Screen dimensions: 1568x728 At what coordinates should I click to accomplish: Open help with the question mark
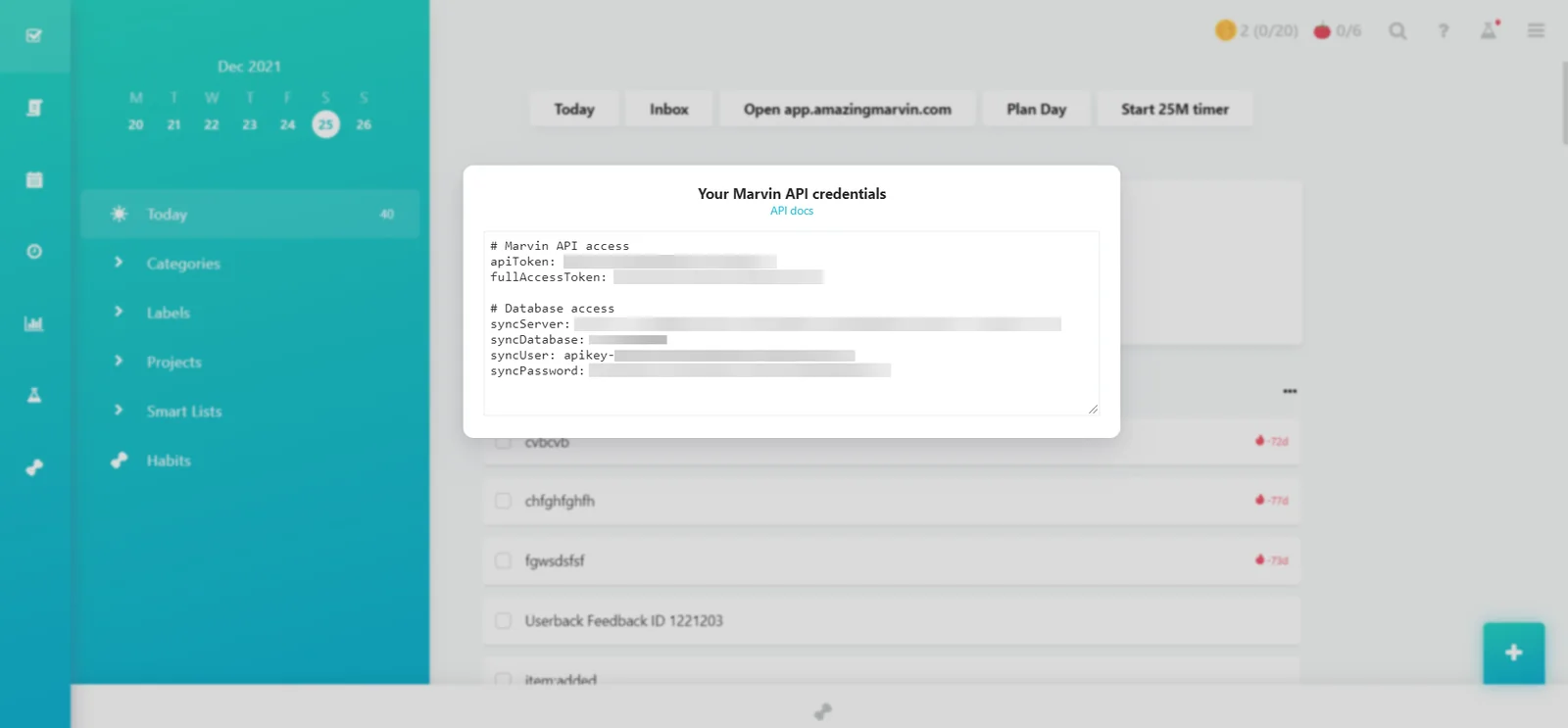click(1444, 31)
